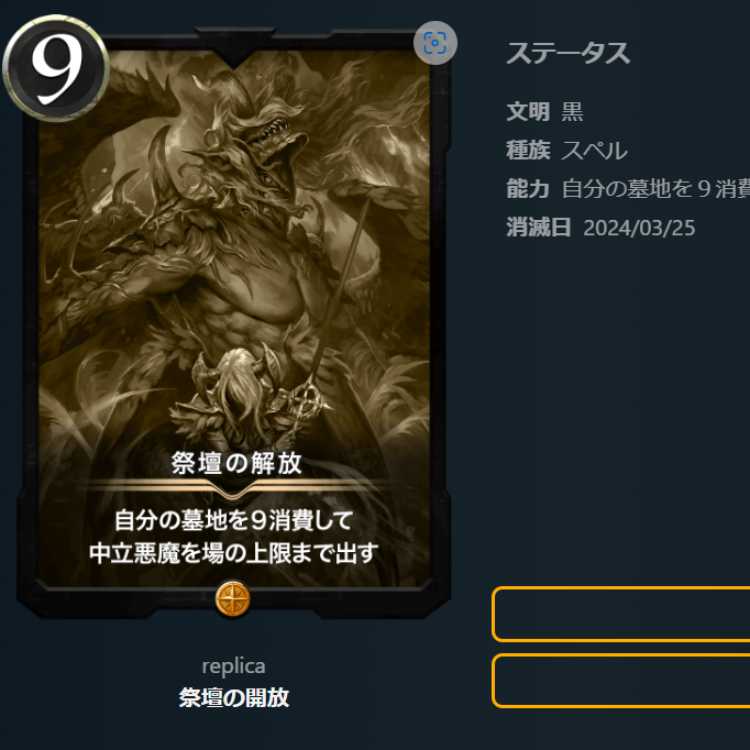Click the cost 9 circle badge

56,68
